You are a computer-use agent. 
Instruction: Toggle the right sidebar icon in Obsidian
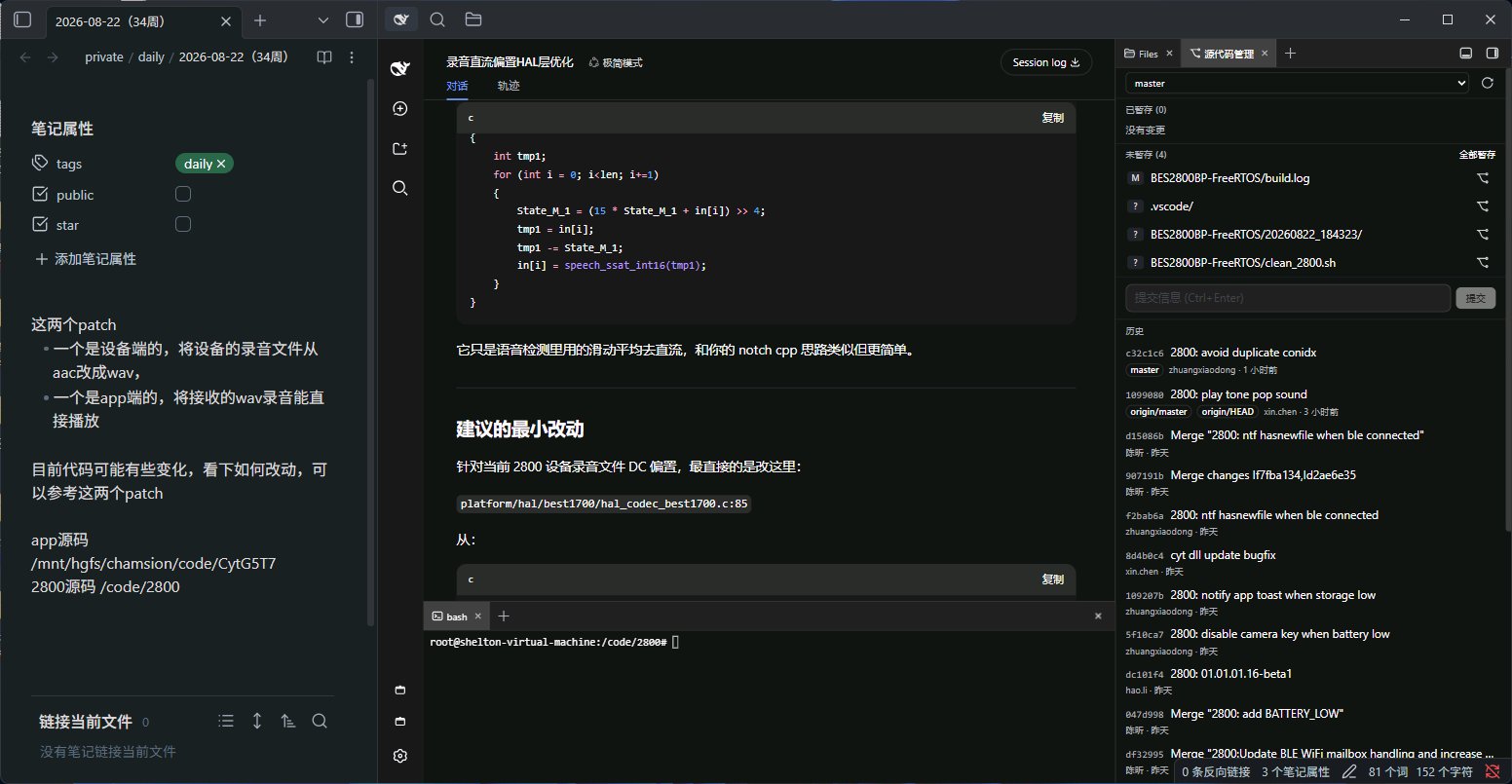click(355, 19)
